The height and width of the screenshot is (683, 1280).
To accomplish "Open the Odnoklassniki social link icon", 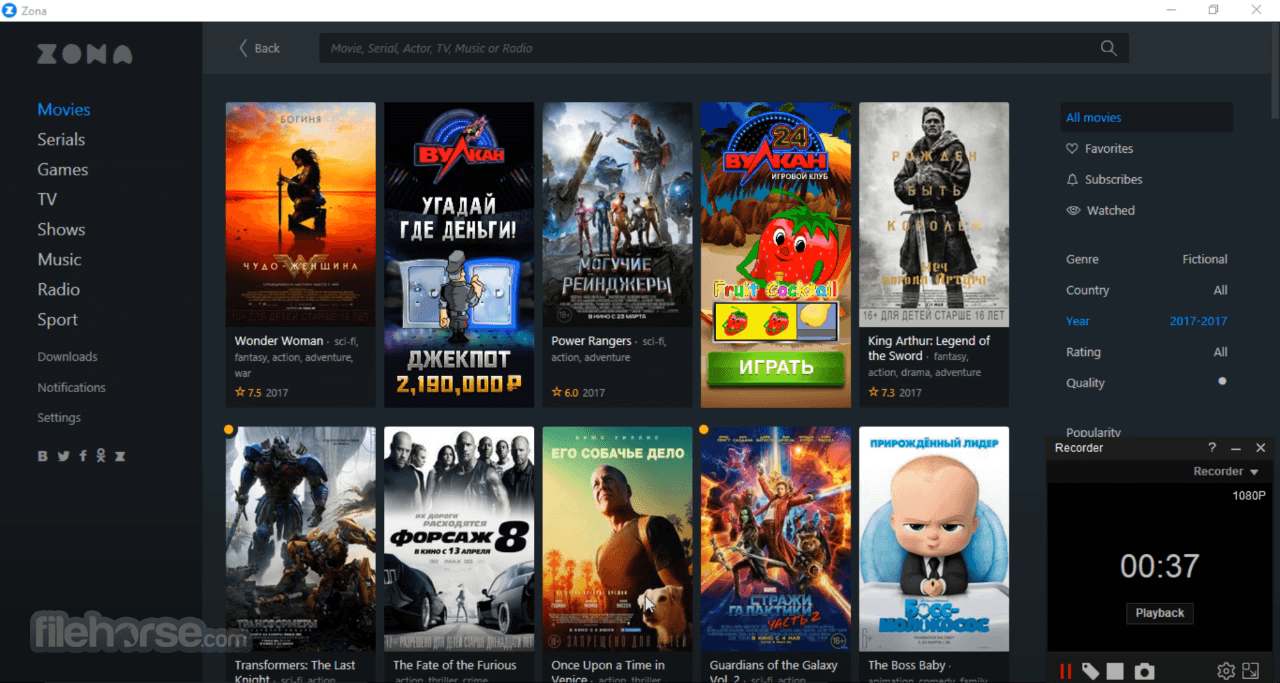I will [101, 456].
